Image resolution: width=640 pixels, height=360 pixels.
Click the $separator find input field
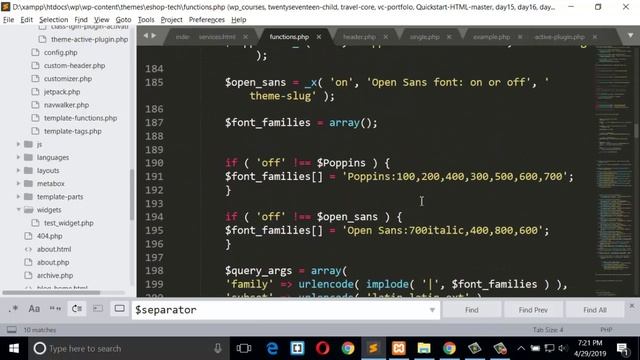tap(286, 310)
